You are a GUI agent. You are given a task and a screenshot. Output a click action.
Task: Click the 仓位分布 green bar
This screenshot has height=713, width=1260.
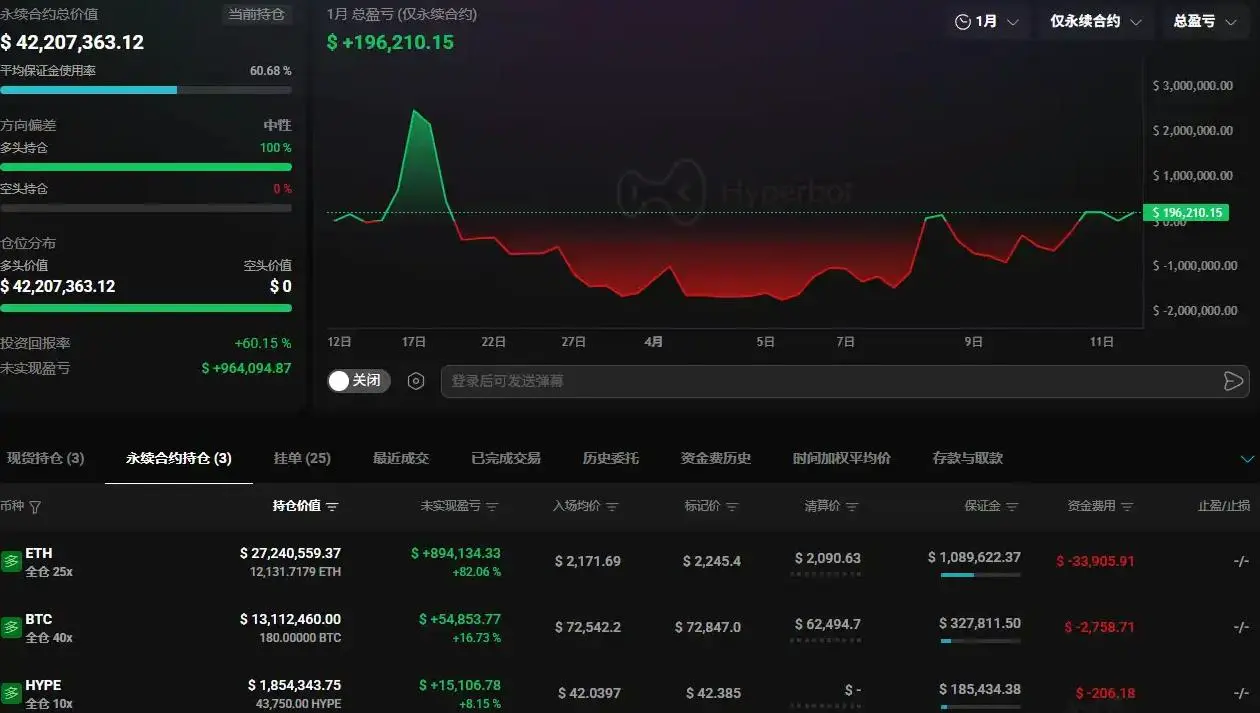(146, 308)
